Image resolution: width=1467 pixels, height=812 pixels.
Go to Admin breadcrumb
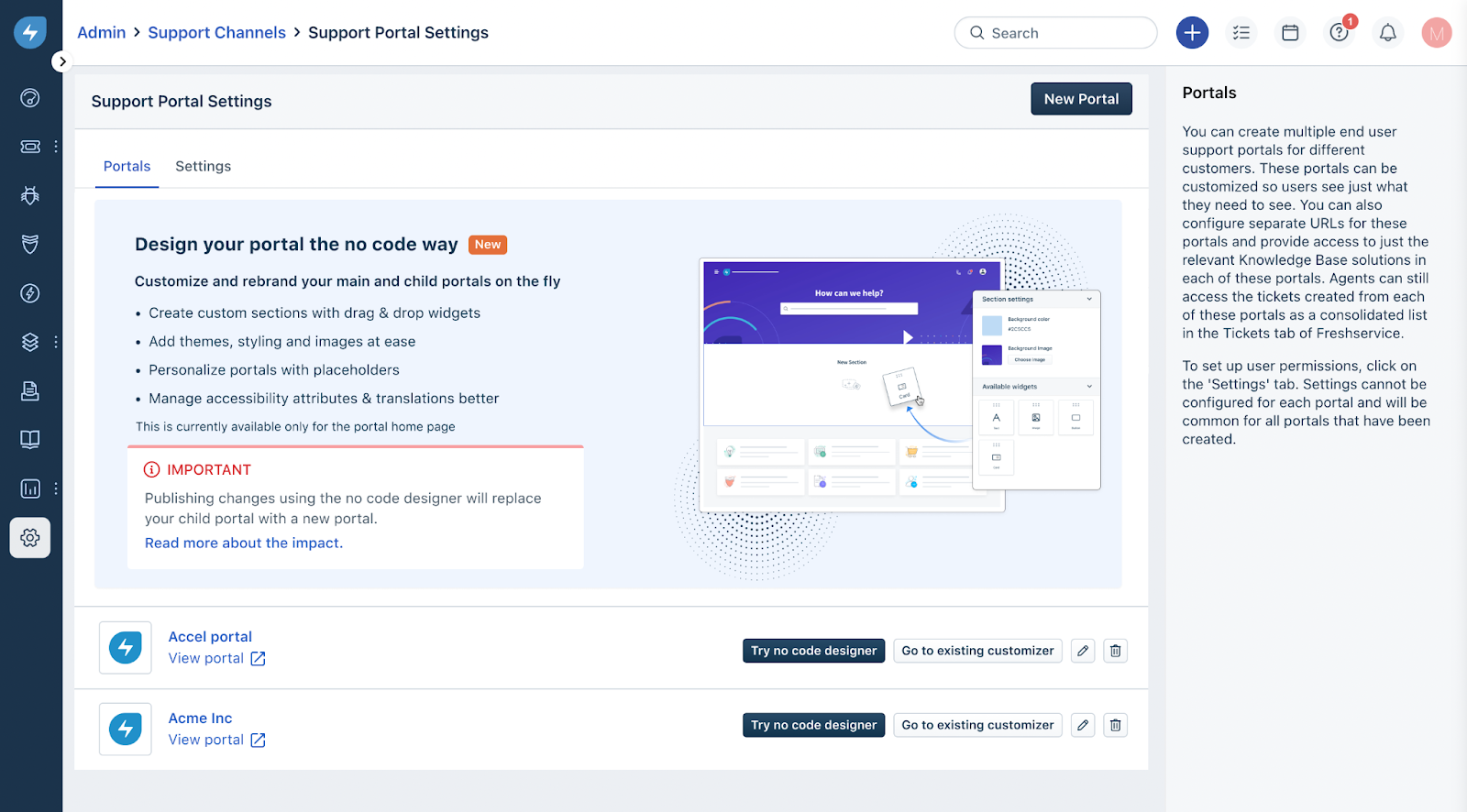click(102, 33)
